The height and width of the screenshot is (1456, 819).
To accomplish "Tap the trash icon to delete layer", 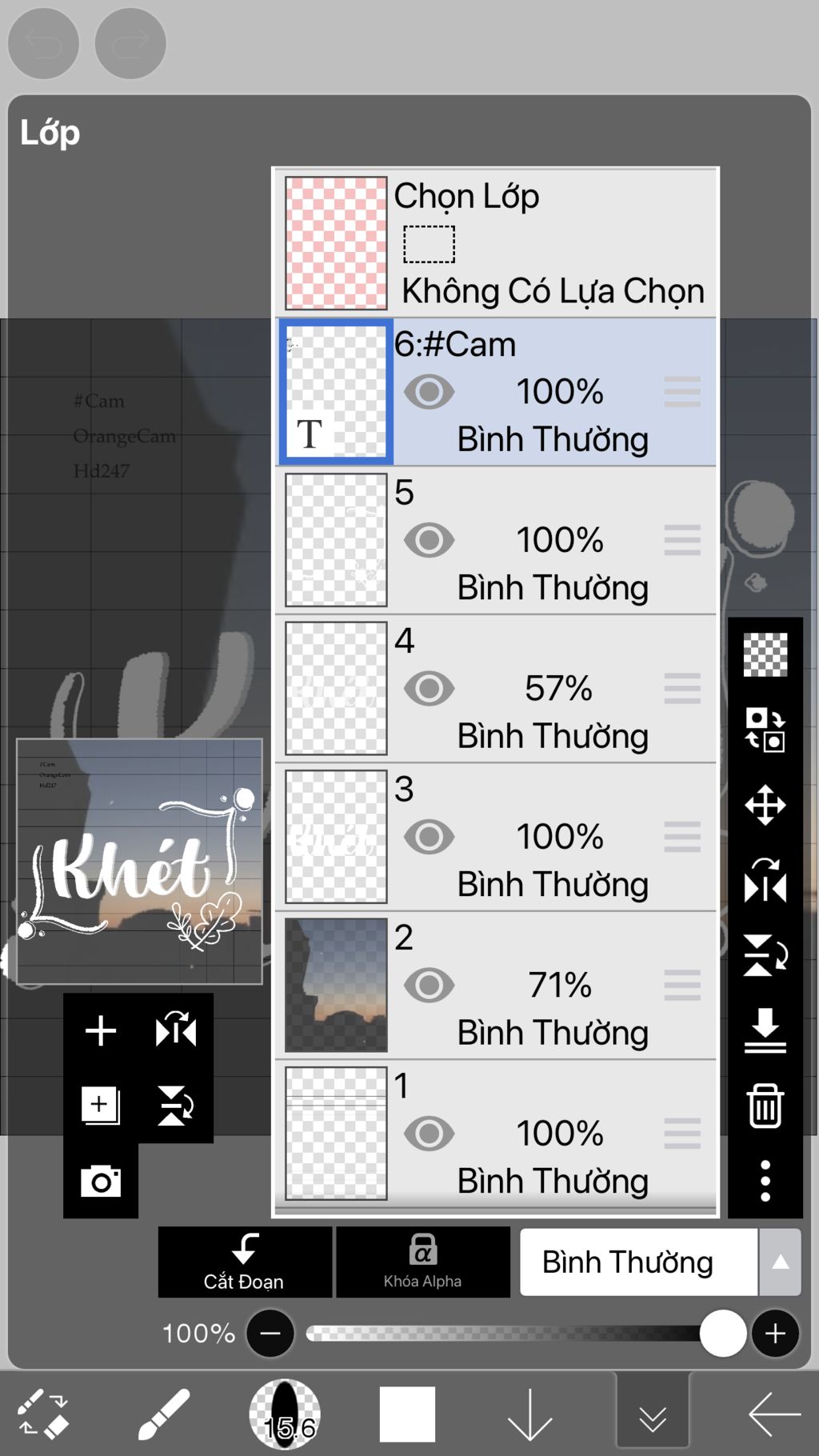I will click(x=765, y=1106).
